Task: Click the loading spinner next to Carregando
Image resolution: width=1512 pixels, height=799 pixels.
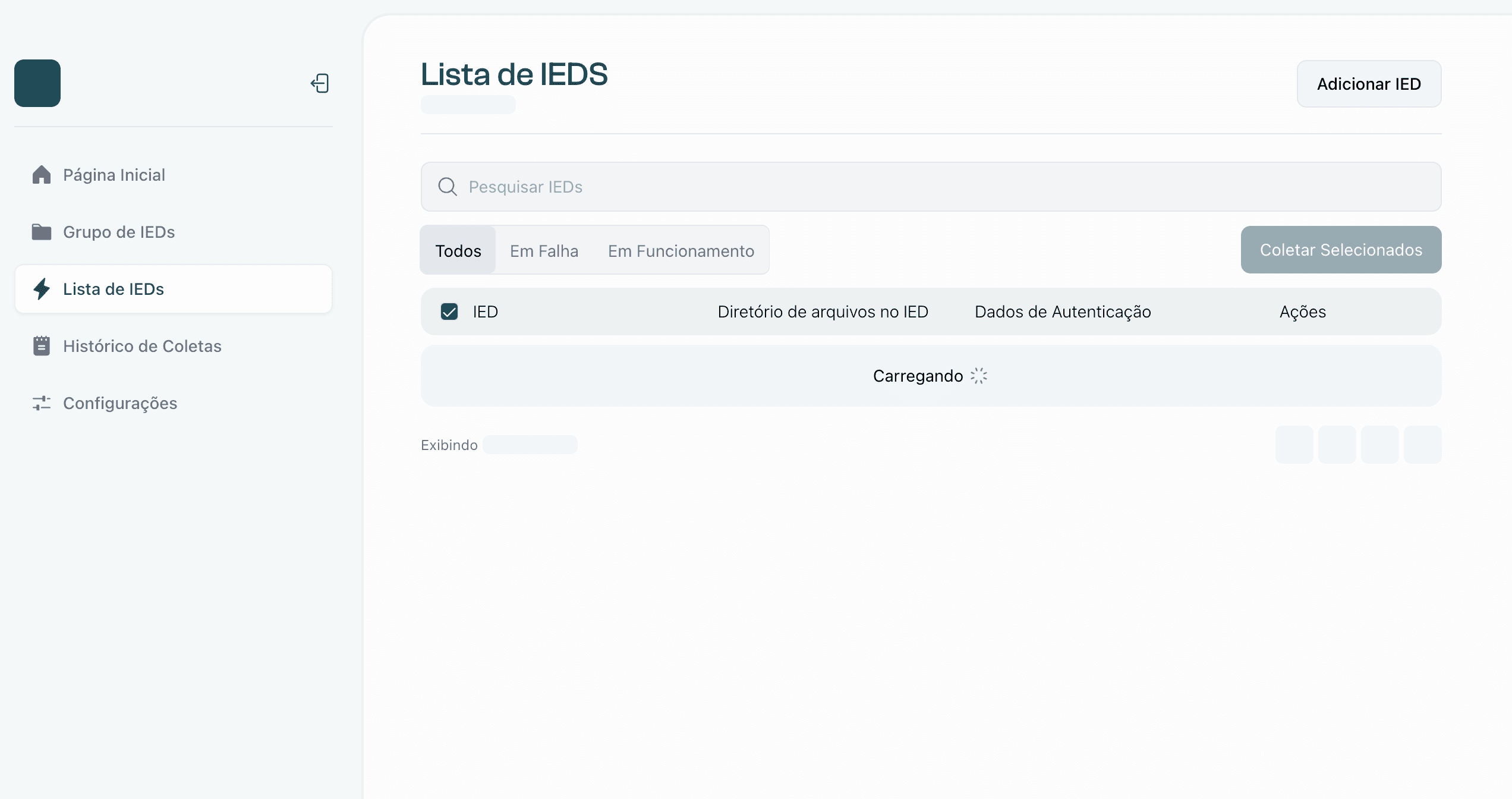Action: pyautogui.click(x=979, y=376)
